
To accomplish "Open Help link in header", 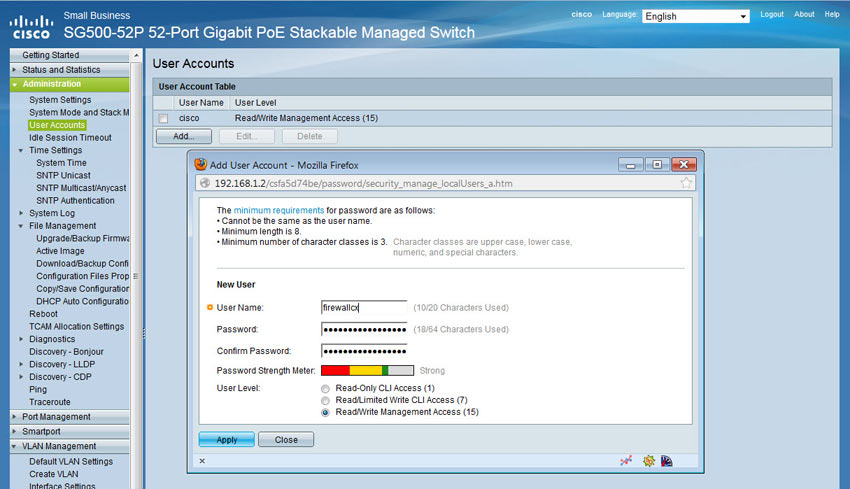I will click(832, 14).
